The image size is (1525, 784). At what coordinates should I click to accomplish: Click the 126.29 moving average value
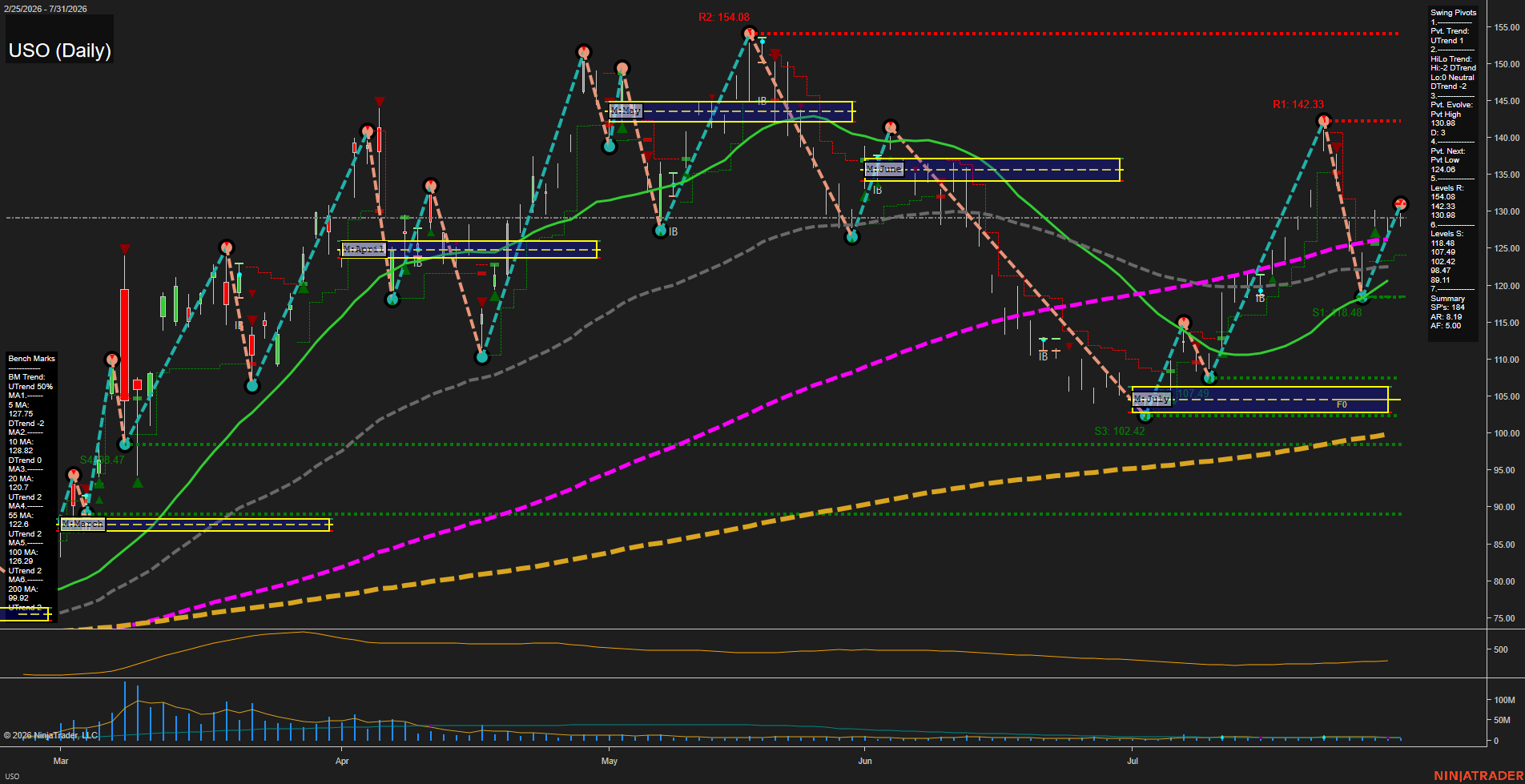click(21, 561)
